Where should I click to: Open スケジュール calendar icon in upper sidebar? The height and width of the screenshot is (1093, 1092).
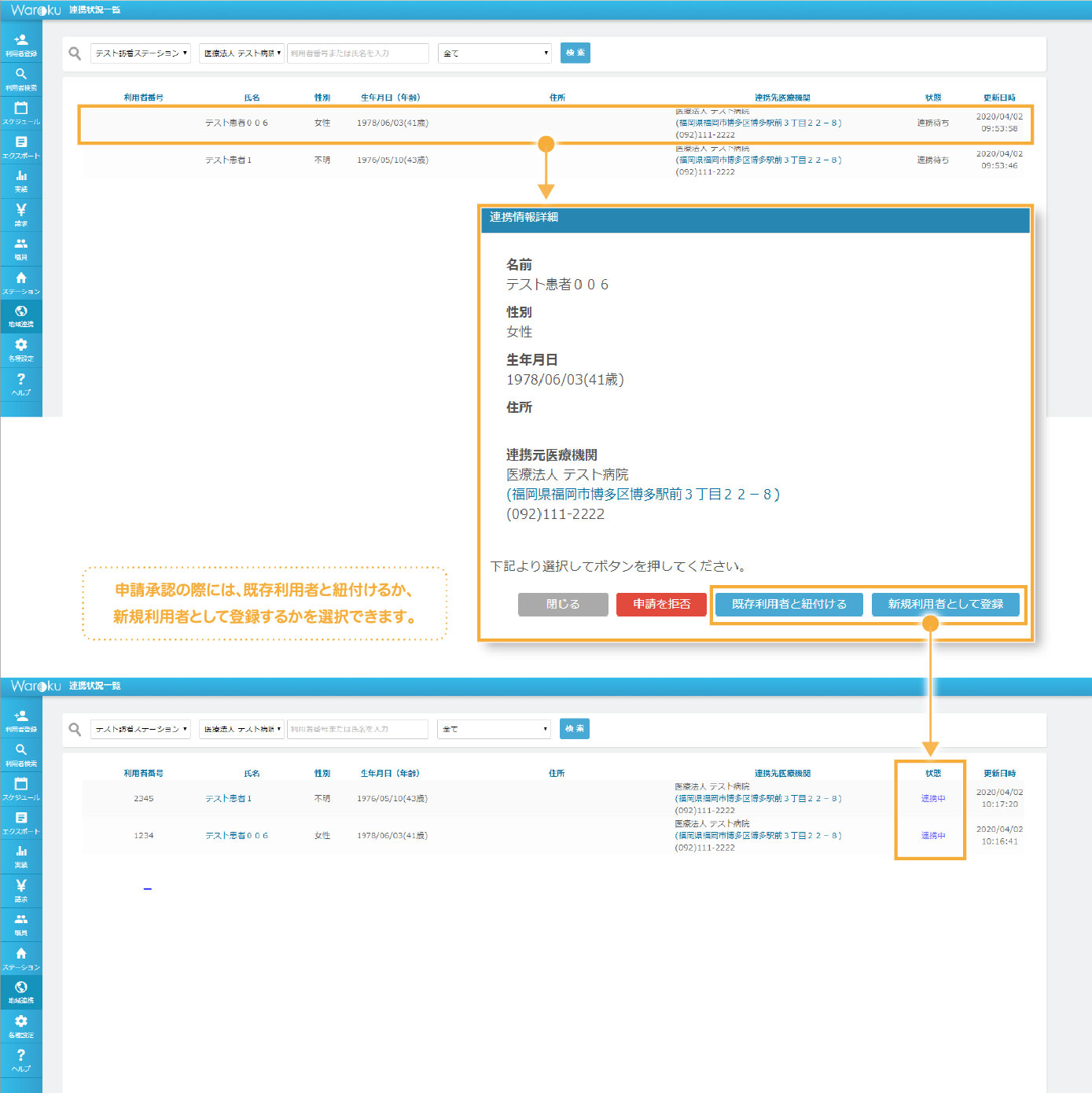click(x=21, y=112)
